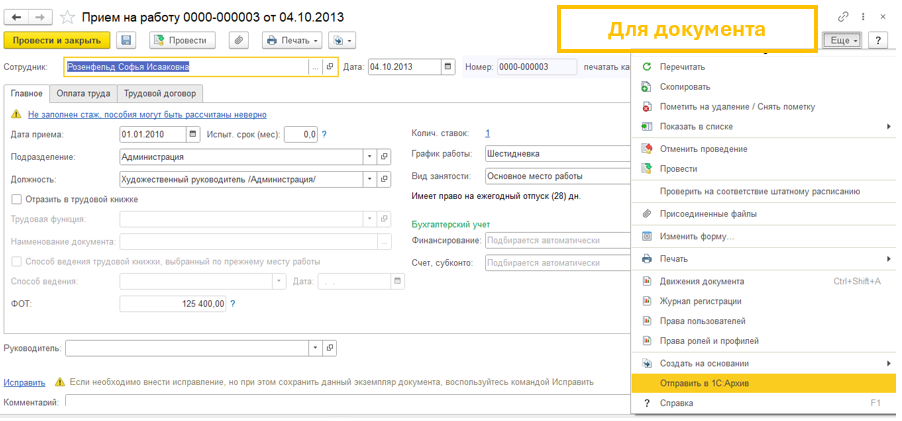Click the Вид занятости field

pos(558,177)
